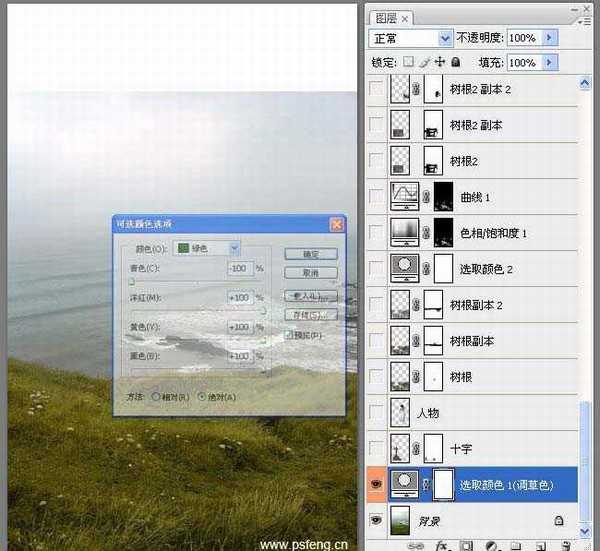Open the layers panel options menu icon
This screenshot has height=551, width=600.
click(585, 22)
